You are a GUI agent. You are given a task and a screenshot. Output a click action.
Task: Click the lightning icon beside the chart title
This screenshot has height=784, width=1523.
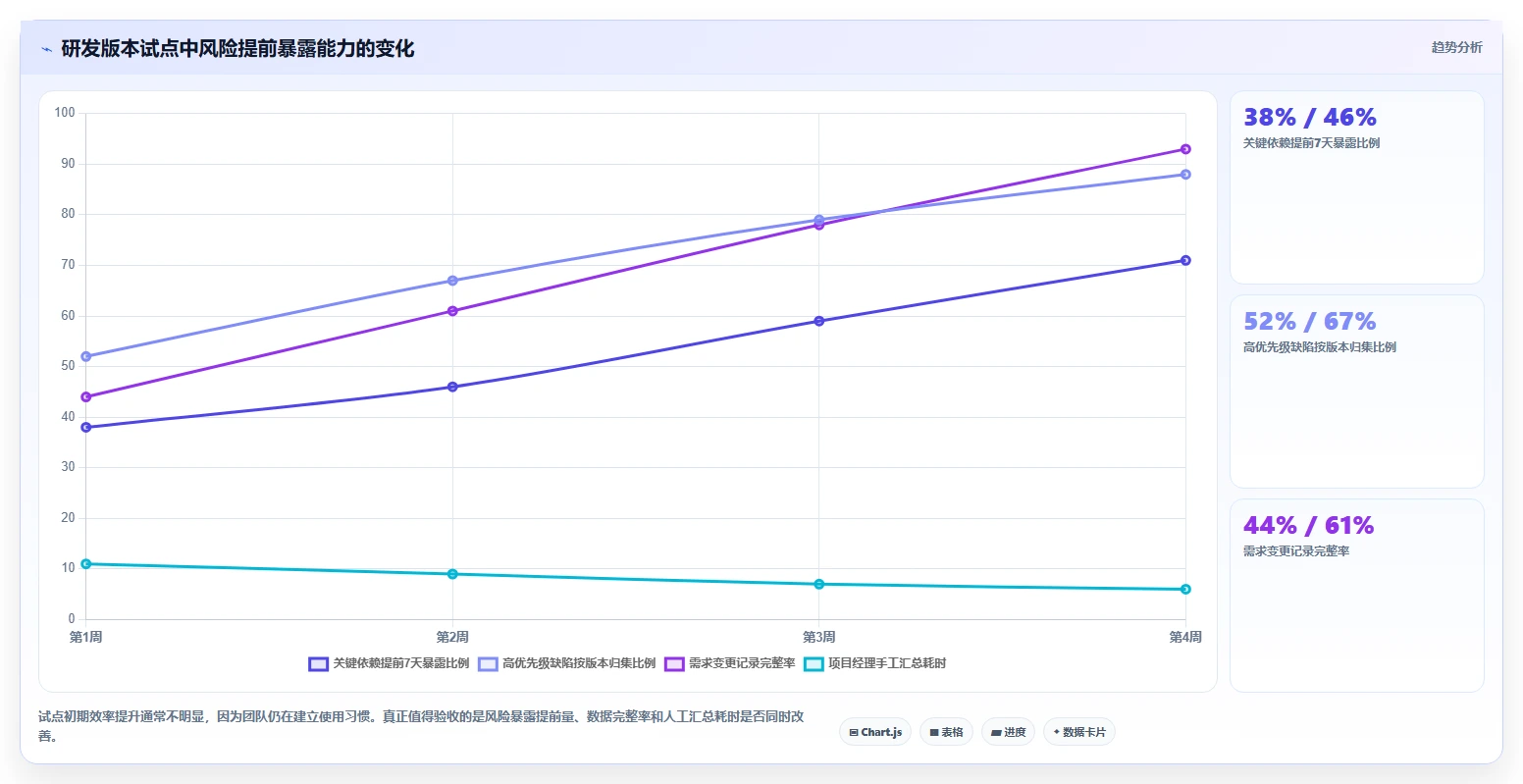[x=47, y=49]
